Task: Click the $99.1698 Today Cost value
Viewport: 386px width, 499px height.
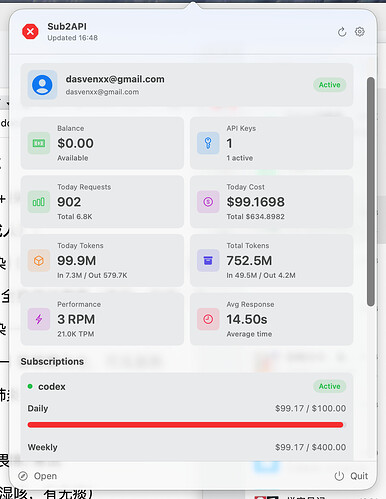Action: [256, 202]
